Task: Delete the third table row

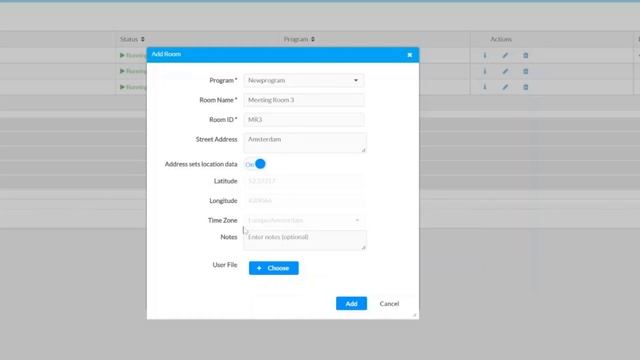Action: pyautogui.click(x=526, y=87)
